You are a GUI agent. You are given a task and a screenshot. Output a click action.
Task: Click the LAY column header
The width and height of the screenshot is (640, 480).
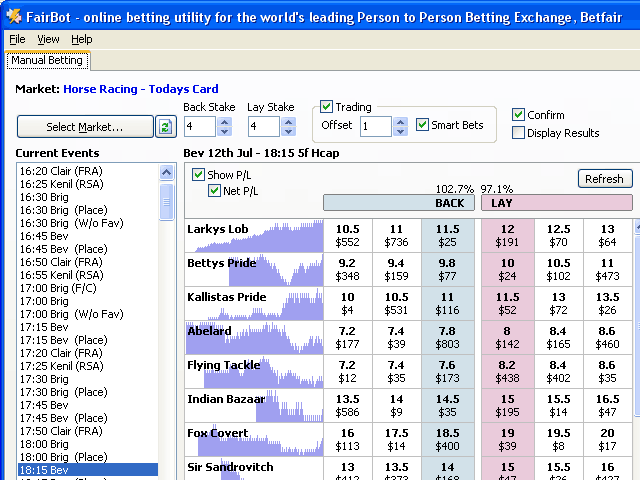coord(557,203)
